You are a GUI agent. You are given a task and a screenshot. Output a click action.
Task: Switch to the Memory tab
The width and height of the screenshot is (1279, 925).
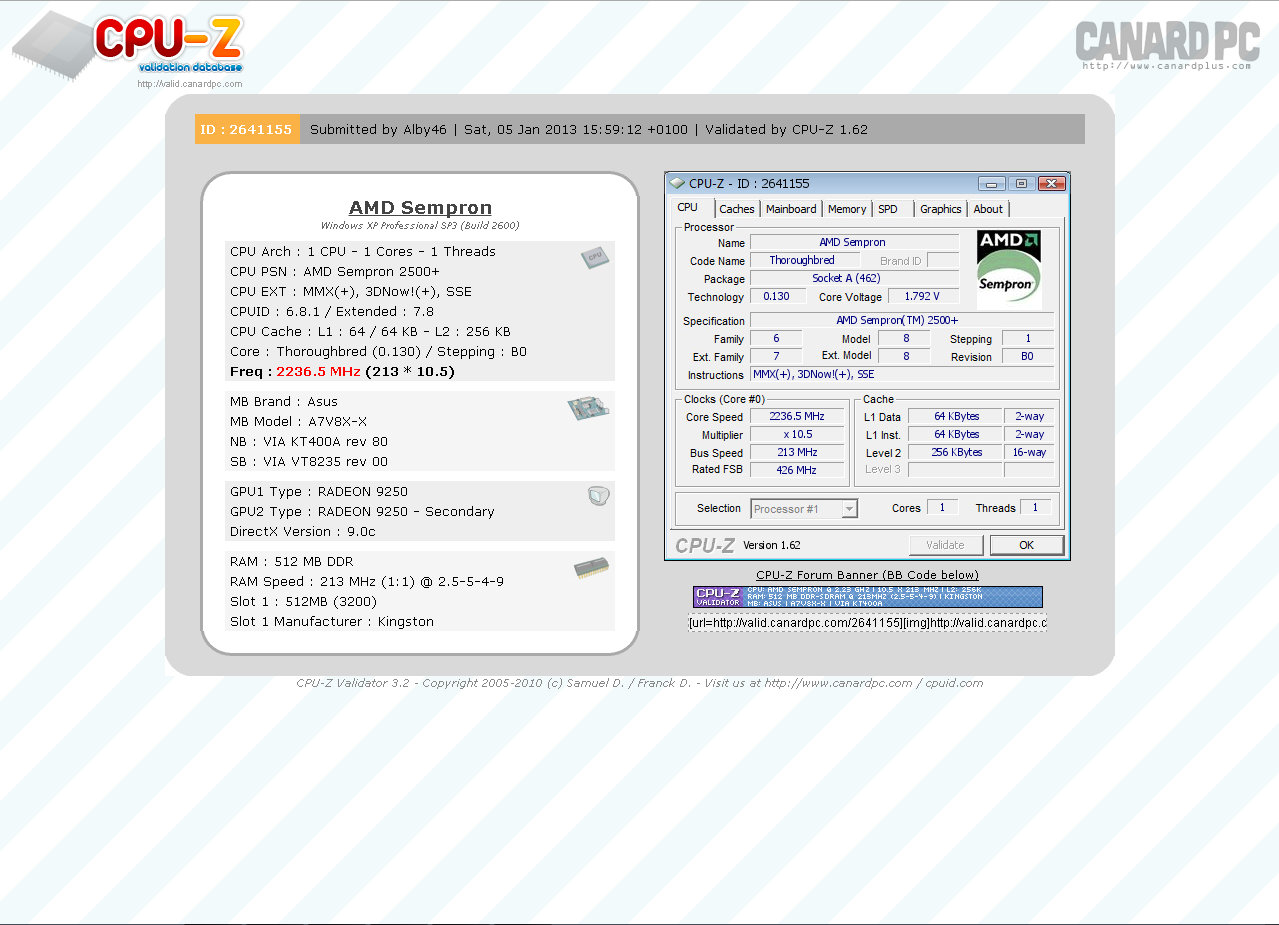(847, 209)
